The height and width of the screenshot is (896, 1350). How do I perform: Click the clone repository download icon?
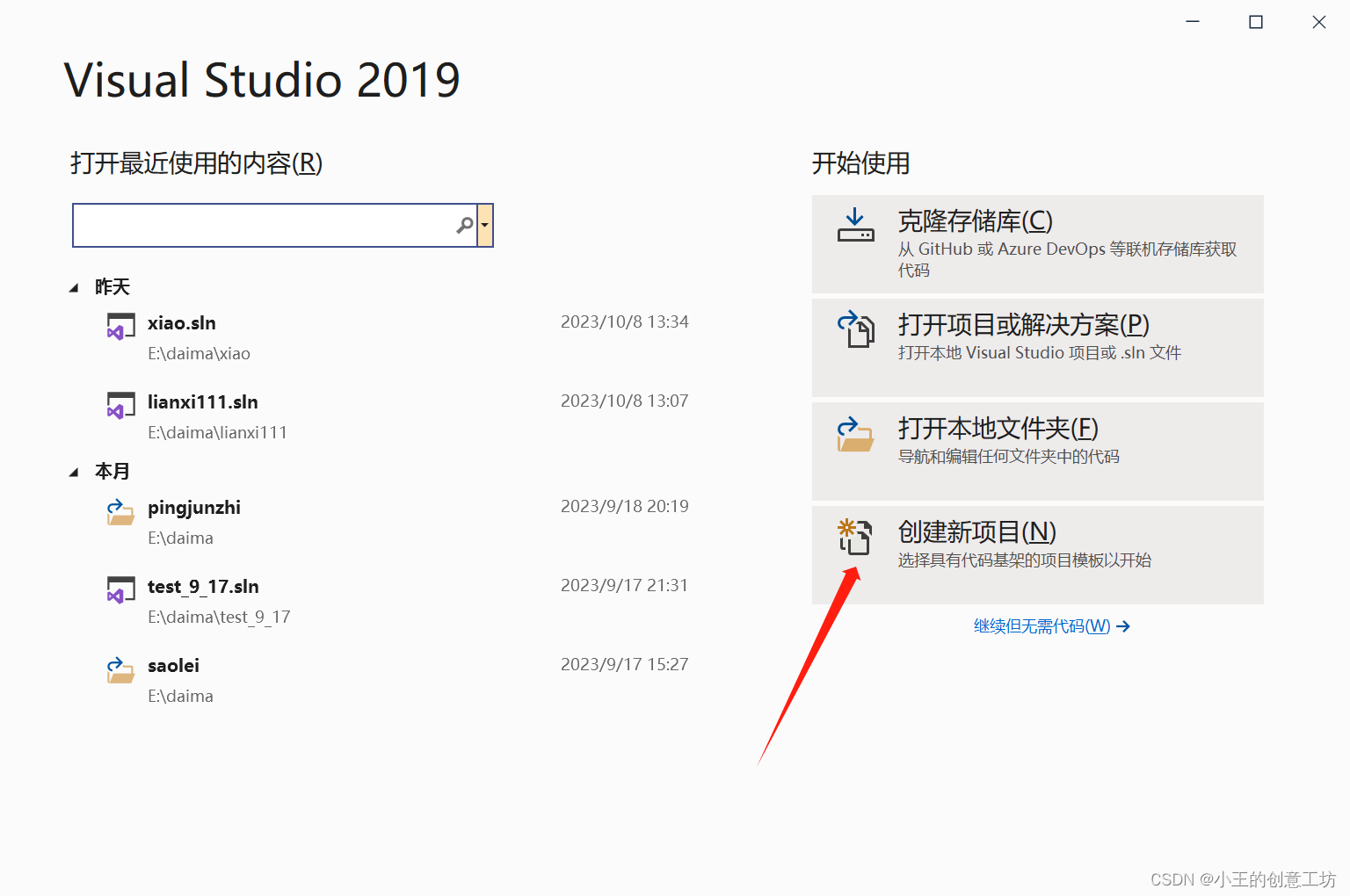tap(855, 225)
